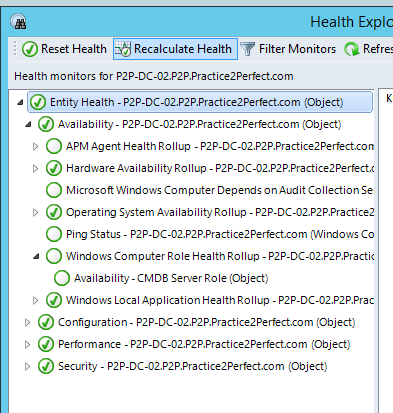Click healthy state icon for Hardware Availability Rollup
The image size is (393, 413).
54,168
